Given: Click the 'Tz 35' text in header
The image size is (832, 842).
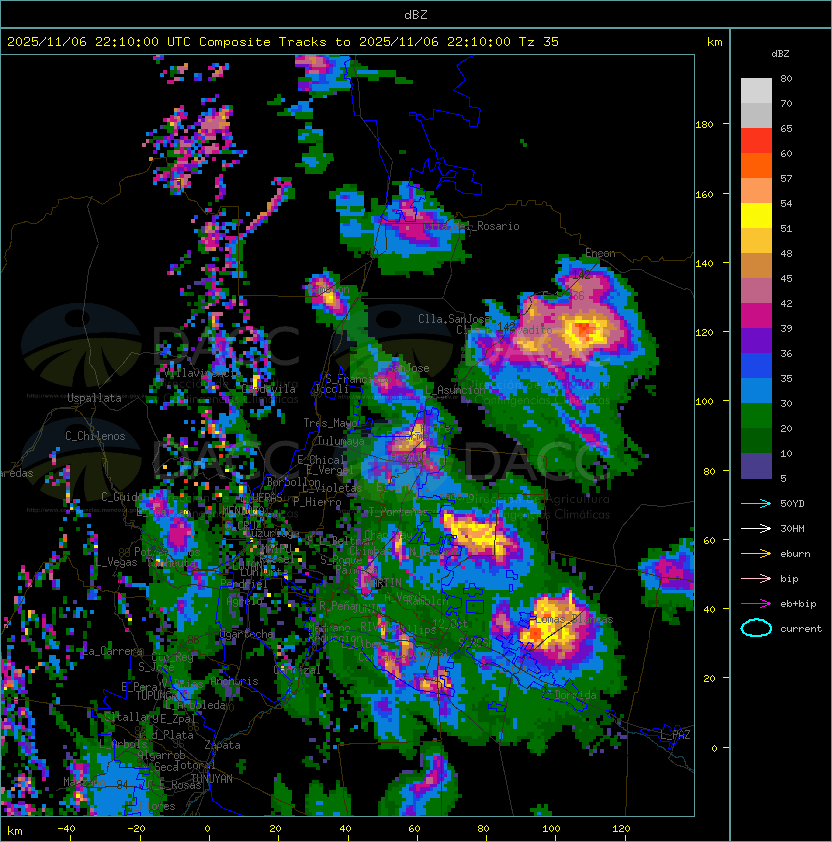Looking at the screenshot, I should (x=539, y=42).
